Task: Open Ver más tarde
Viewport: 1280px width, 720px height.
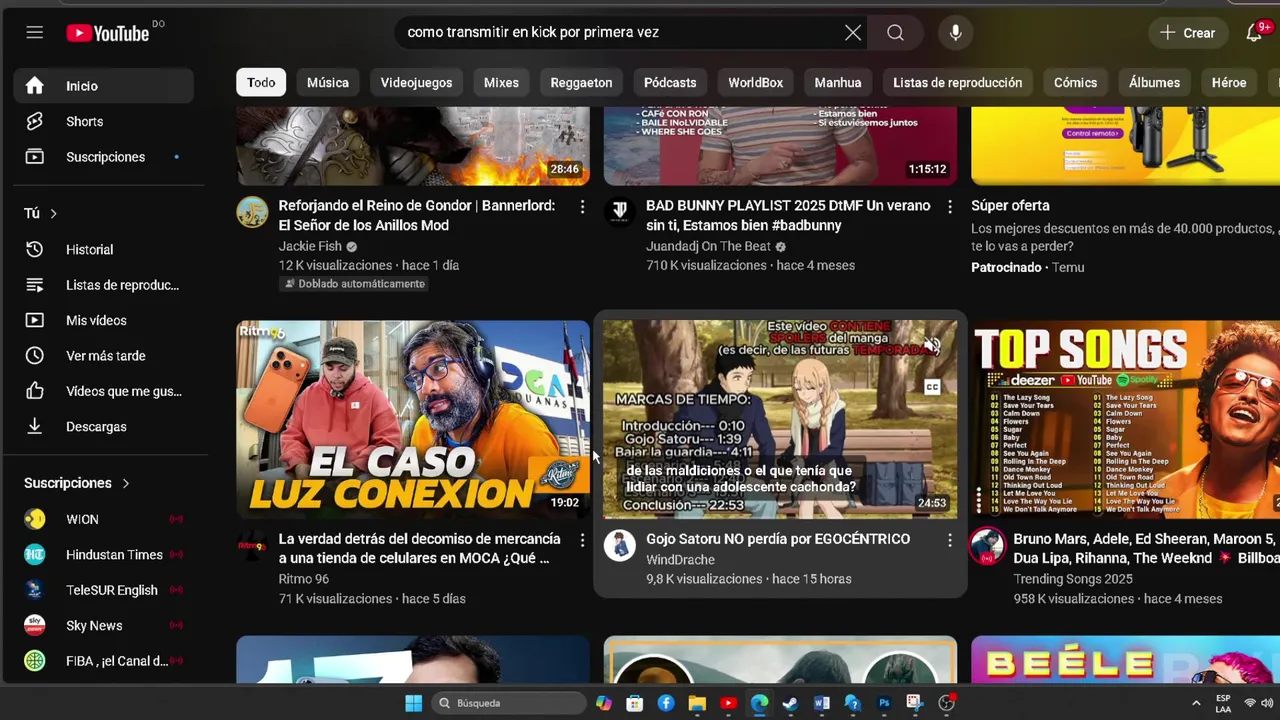Action: [x=104, y=356]
